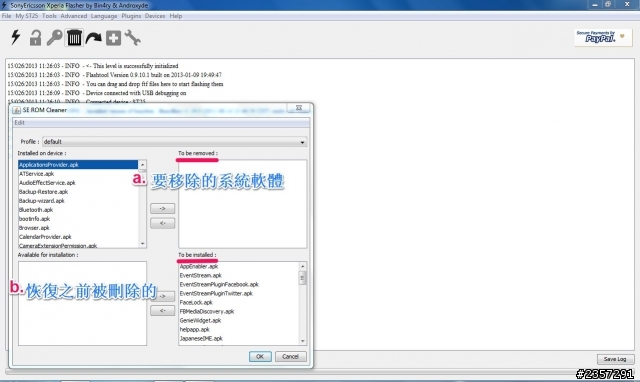Select helpapp.apk in To be installed
Image resolution: width=640 pixels, height=382 pixels.
tap(239, 329)
